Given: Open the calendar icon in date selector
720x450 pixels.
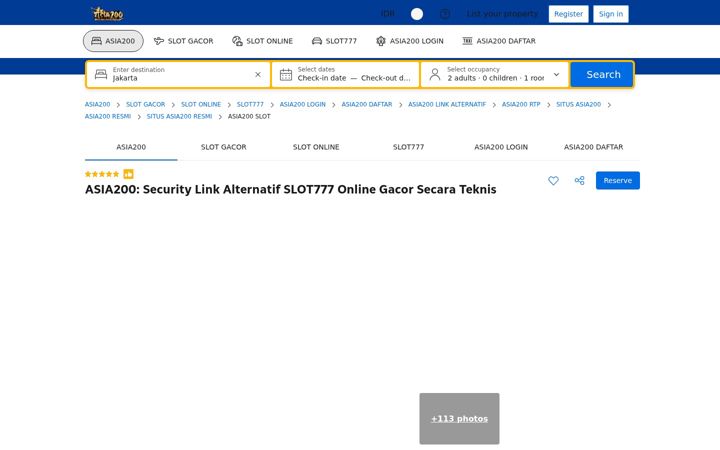Looking at the screenshot, I should [286, 74].
